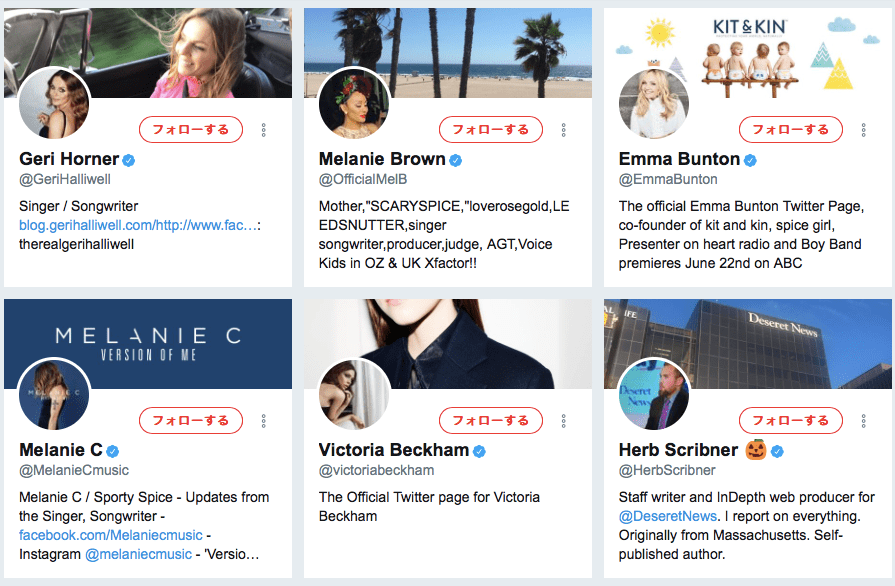Viewport: 895px width, 586px height.
Task: Click verified badge next to Melanie C
Action: (113, 451)
